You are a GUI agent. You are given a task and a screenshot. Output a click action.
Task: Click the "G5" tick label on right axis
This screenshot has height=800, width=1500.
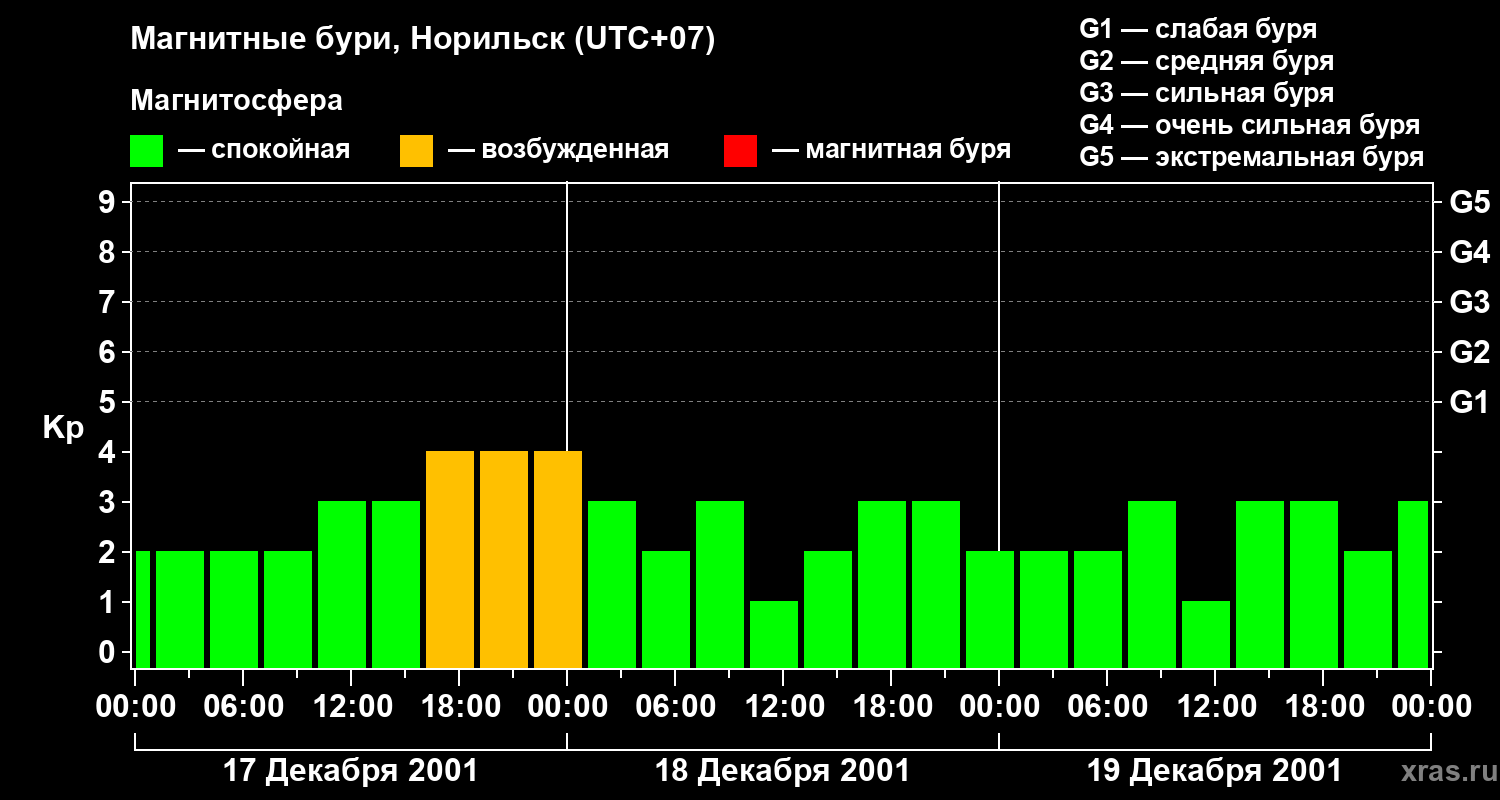point(1470,202)
